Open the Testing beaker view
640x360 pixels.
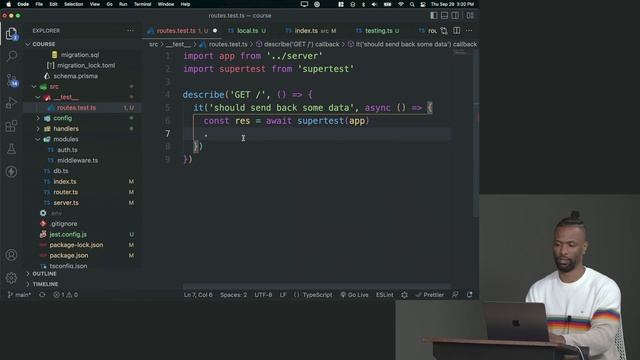coord(11,149)
